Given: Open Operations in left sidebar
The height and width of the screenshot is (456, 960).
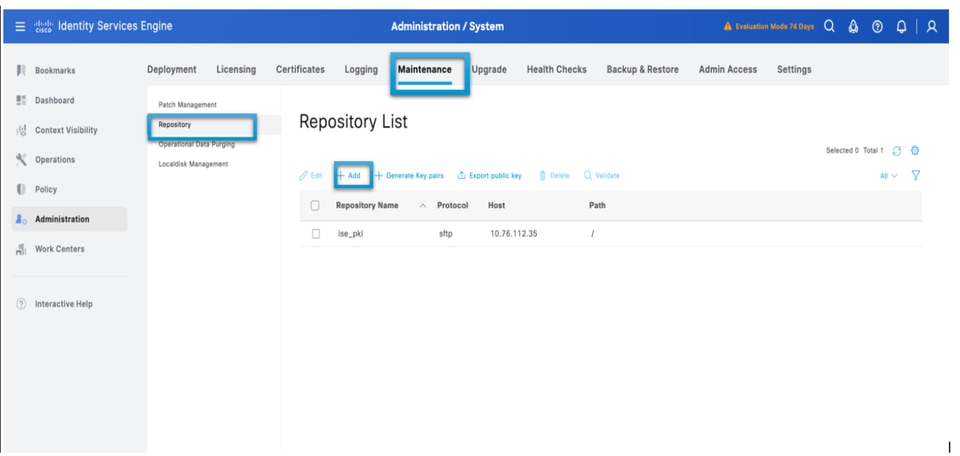Looking at the screenshot, I should pos(55,159).
